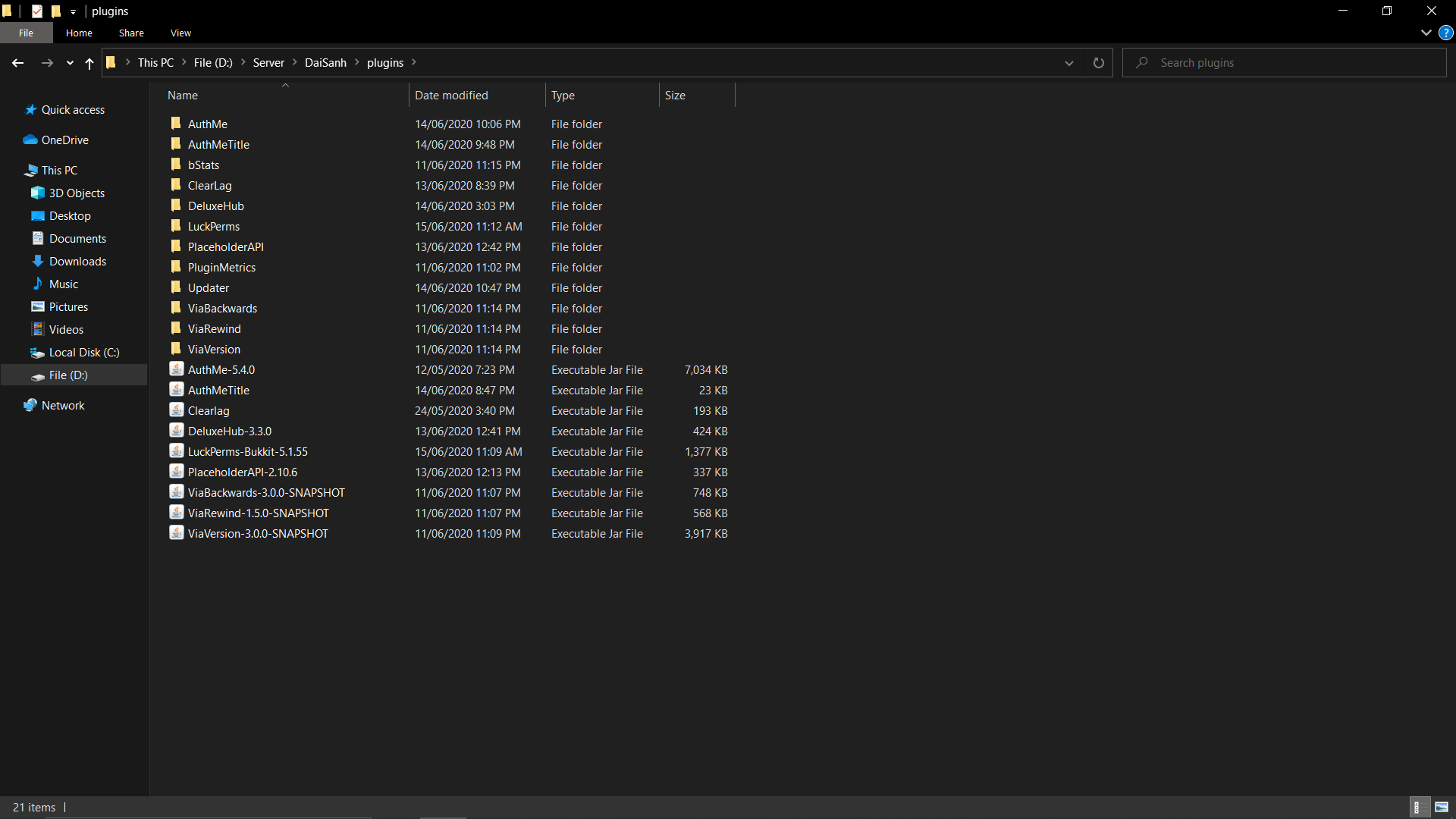Select Local Disk (C:) in sidebar

pos(84,352)
